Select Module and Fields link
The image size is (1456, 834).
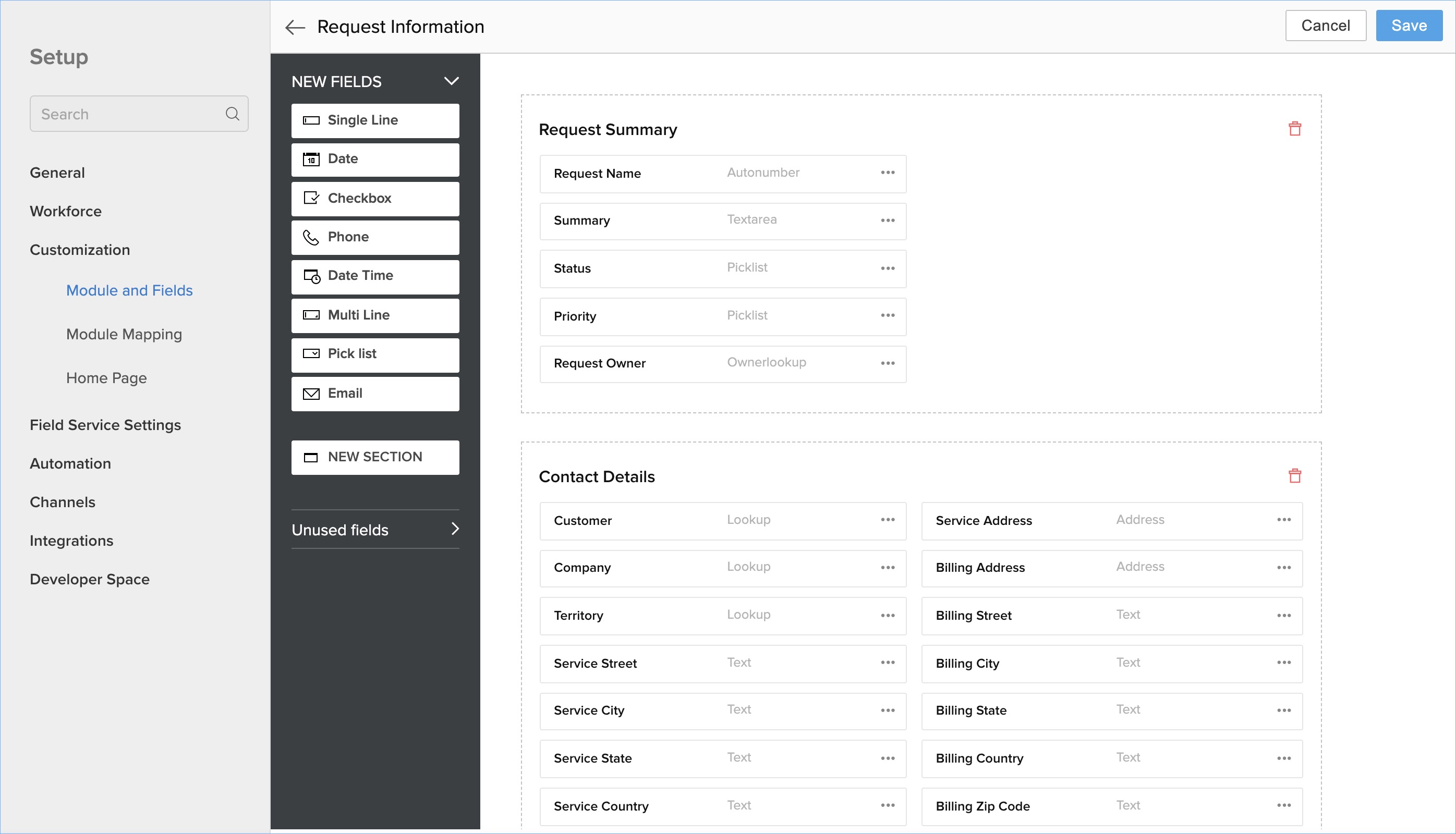[129, 290]
